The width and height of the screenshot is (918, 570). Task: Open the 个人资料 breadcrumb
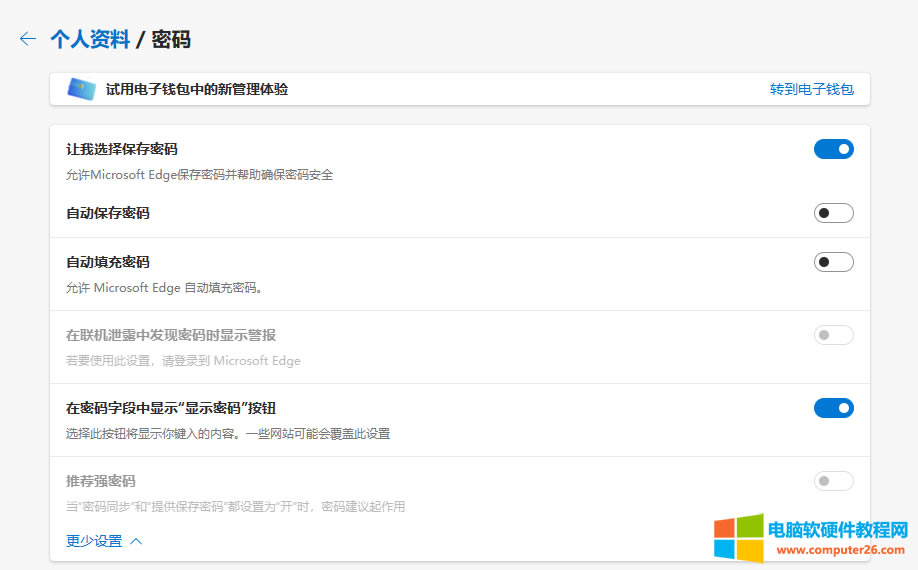point(90,39)
